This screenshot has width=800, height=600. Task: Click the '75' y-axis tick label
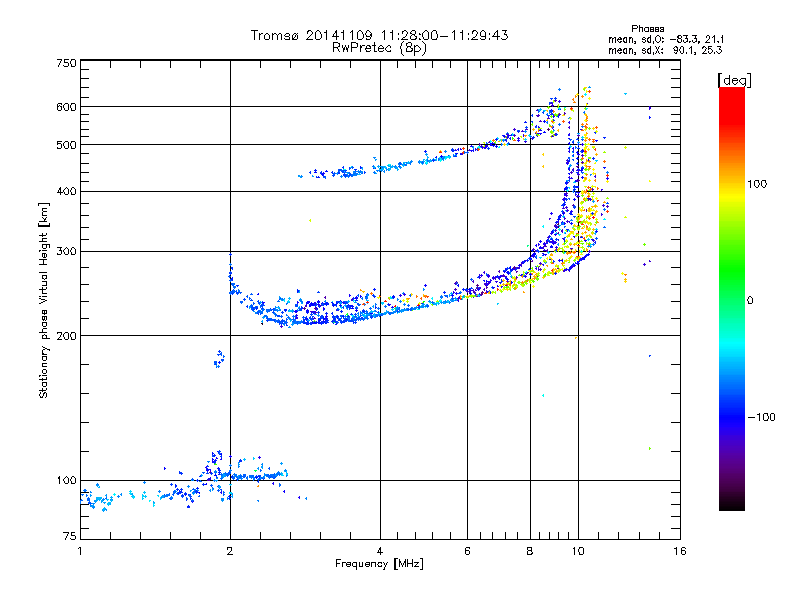[70, 536]
